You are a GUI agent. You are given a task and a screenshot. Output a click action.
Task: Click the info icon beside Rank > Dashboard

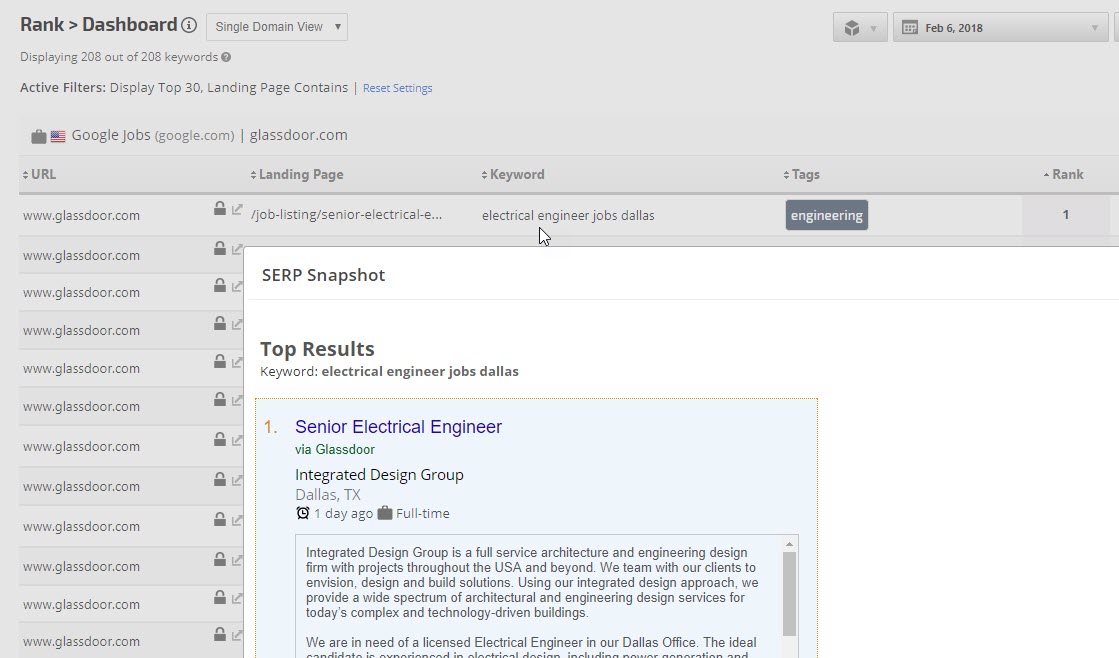[189, 26]
